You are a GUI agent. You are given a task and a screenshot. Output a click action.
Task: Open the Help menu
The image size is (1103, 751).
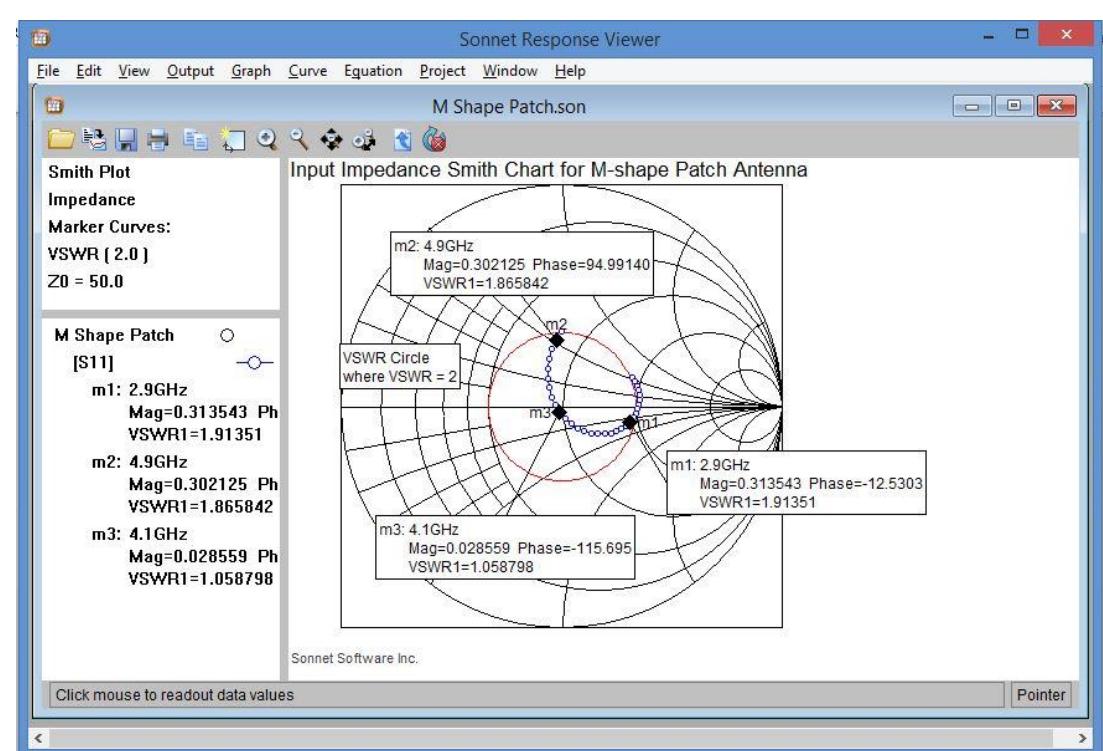[570, 71]
